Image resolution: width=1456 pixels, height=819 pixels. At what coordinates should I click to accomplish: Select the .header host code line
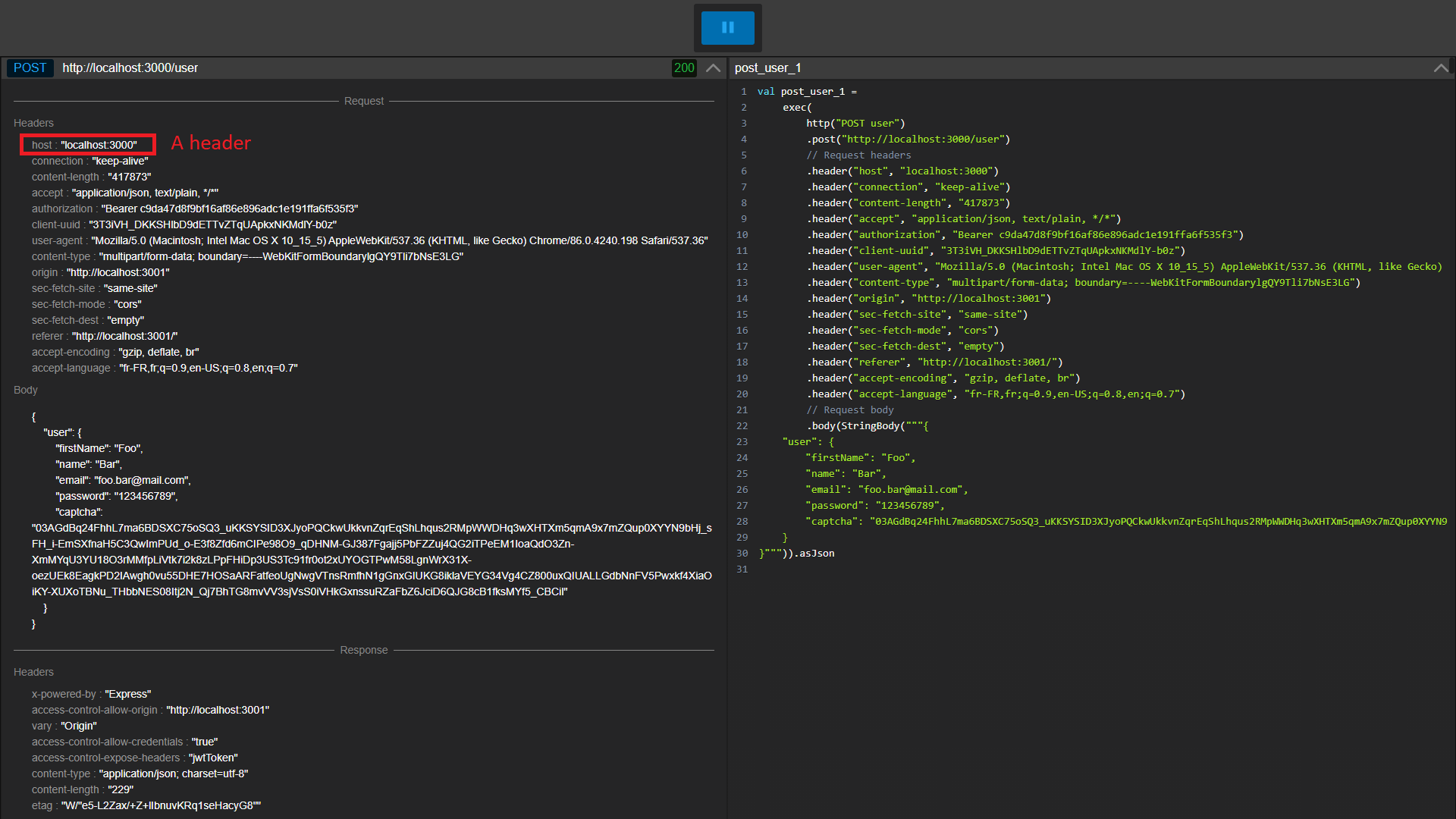[902, 171]
